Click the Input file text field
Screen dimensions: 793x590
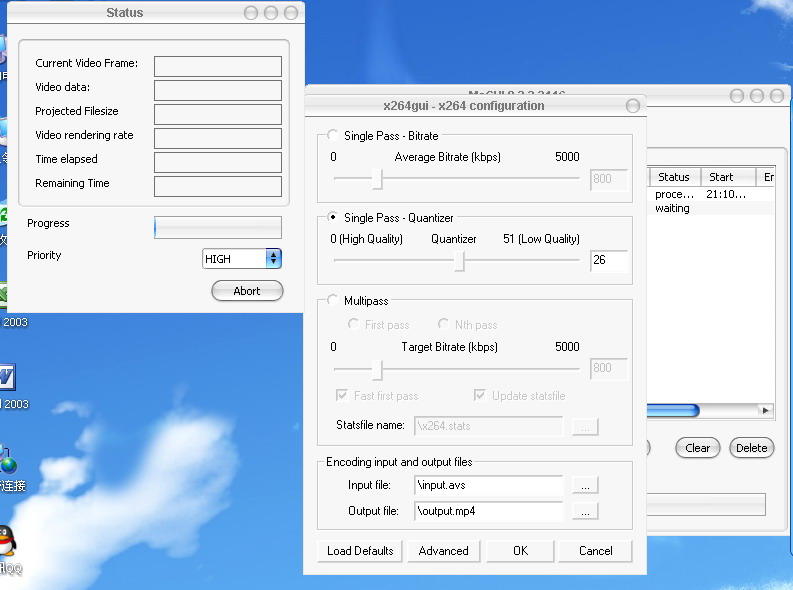point(489,485)
